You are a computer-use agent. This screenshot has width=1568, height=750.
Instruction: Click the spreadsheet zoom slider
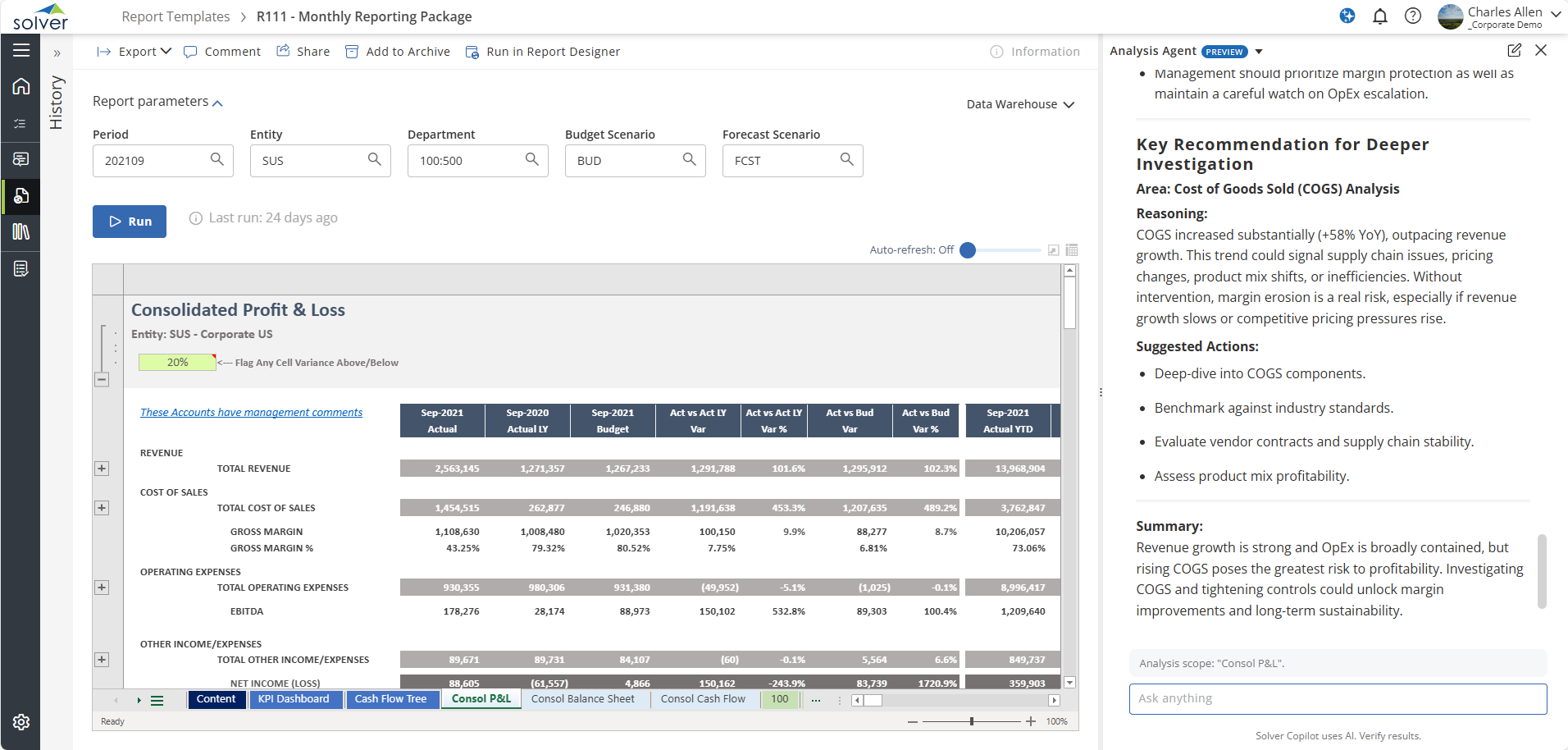coord(972,721)
